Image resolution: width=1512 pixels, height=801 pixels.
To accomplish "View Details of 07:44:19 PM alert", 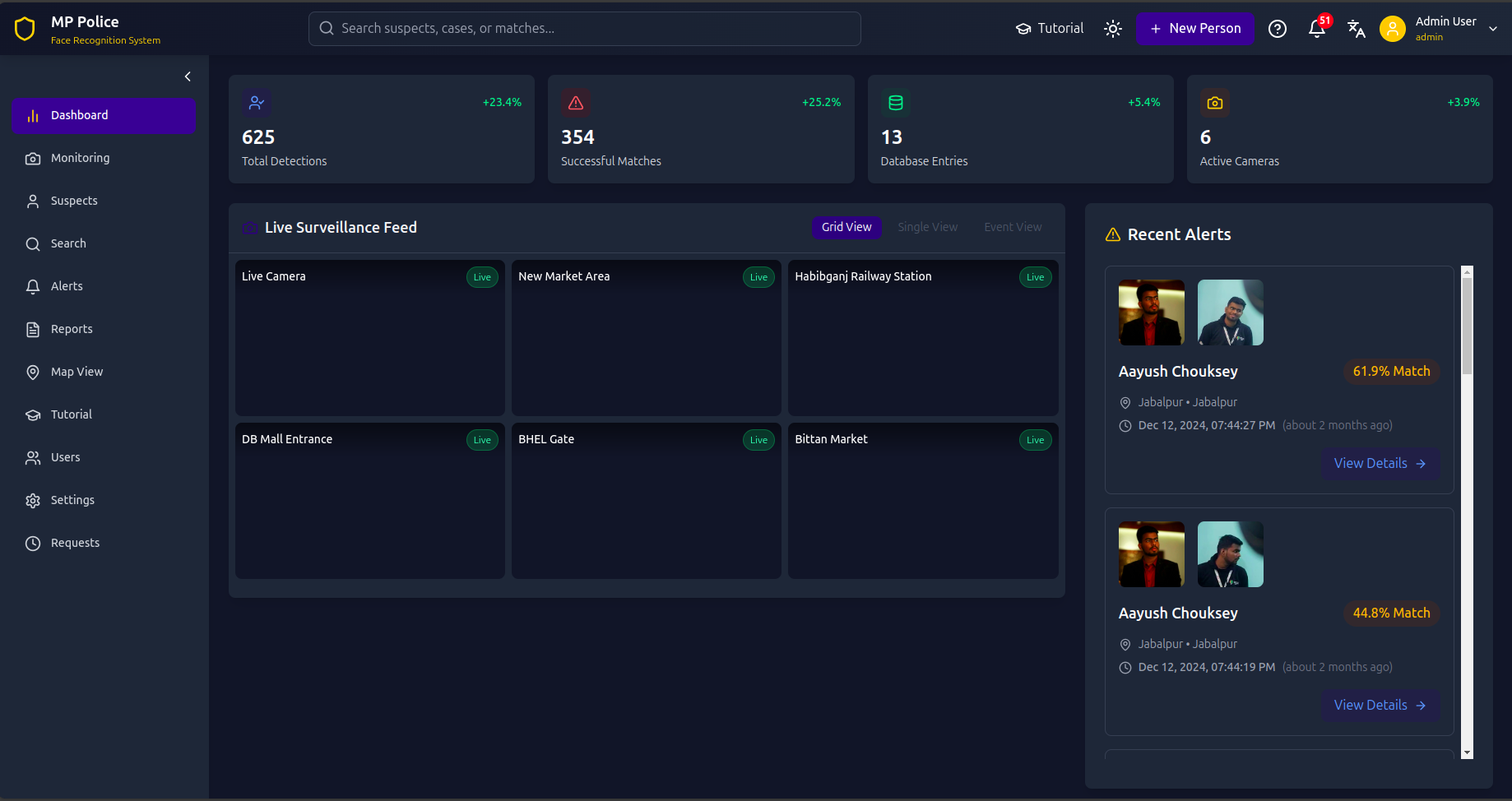I will 1380,706.
